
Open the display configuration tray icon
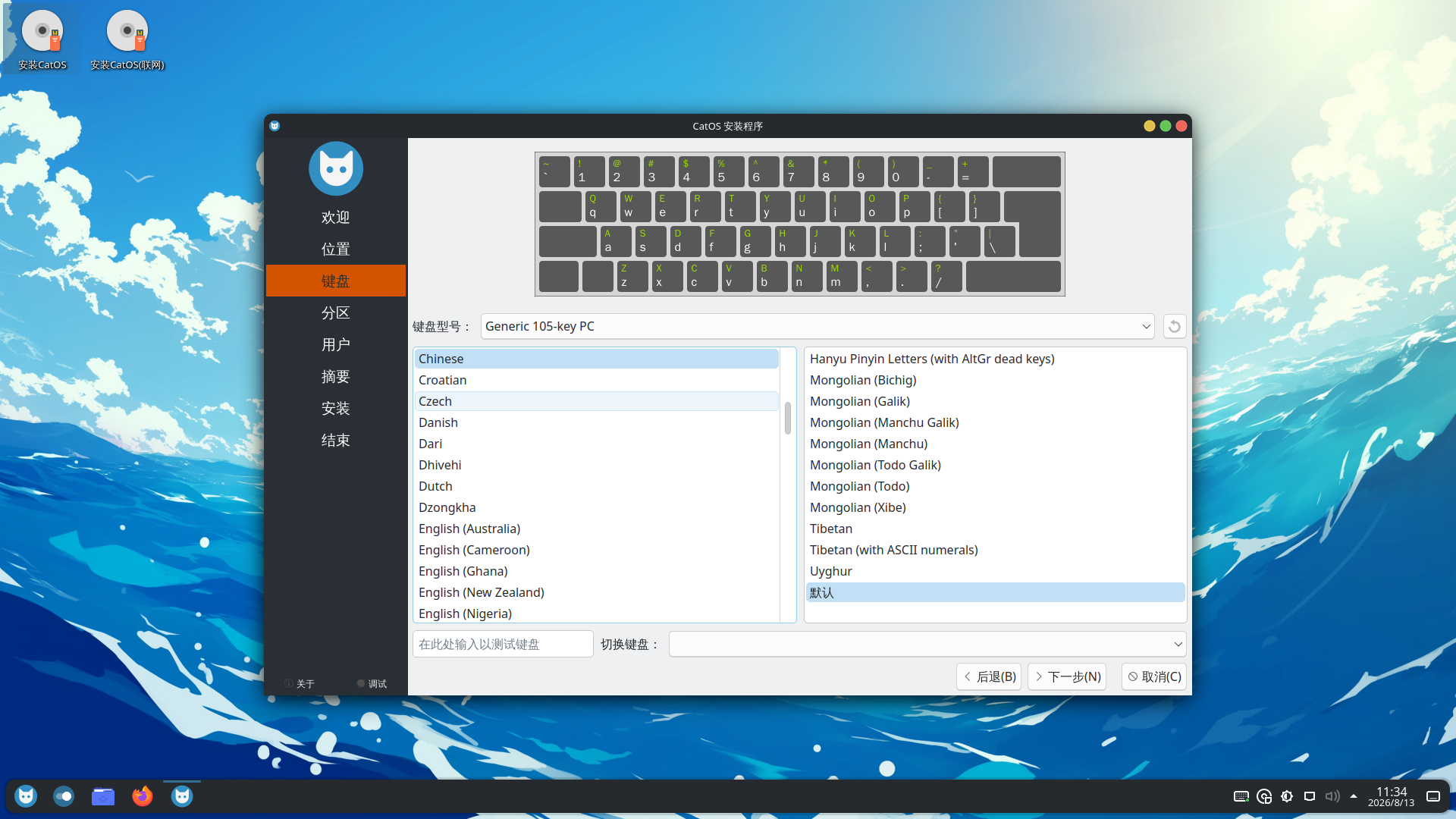click(x=1310, y=796)
